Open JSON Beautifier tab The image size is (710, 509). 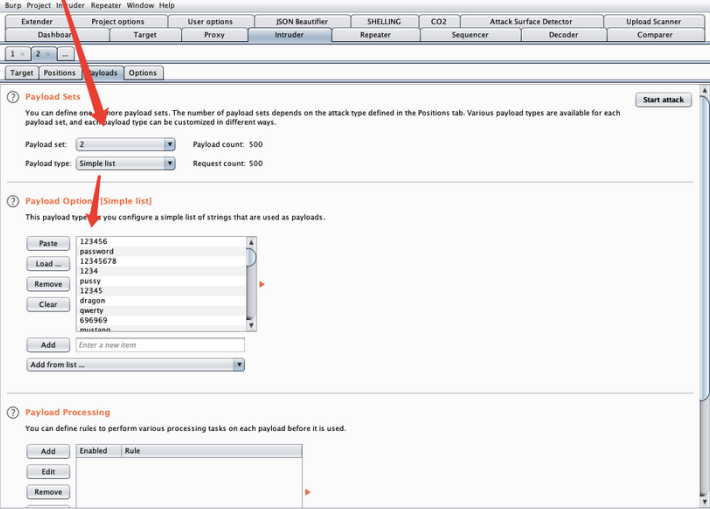coord(302,21)
